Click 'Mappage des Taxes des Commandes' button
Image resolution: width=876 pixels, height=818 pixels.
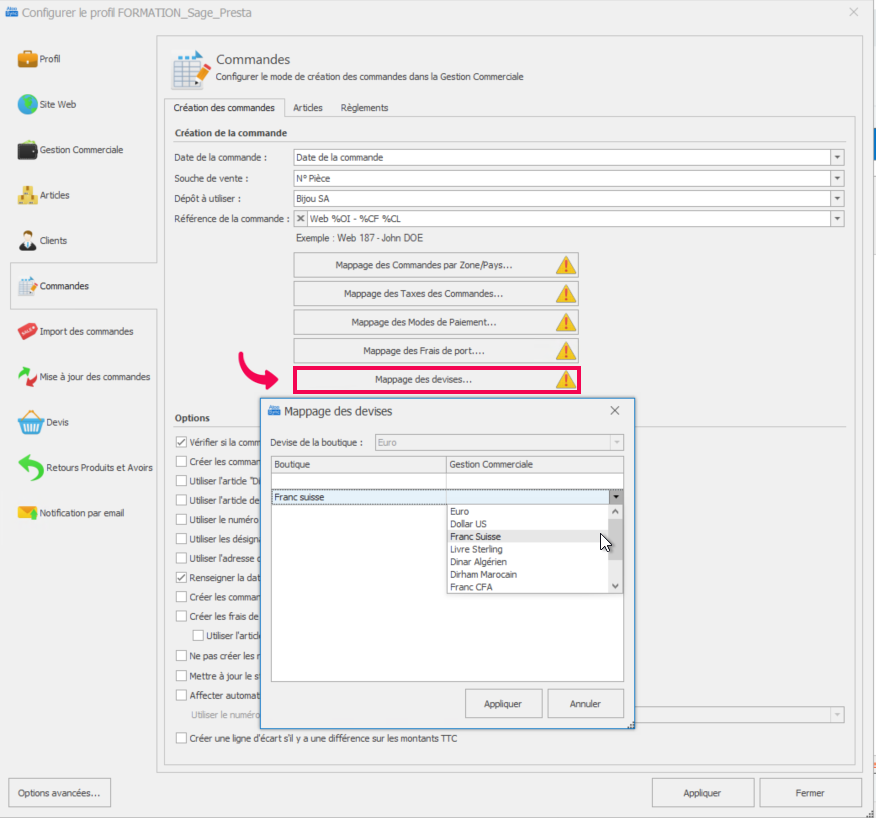435,294
